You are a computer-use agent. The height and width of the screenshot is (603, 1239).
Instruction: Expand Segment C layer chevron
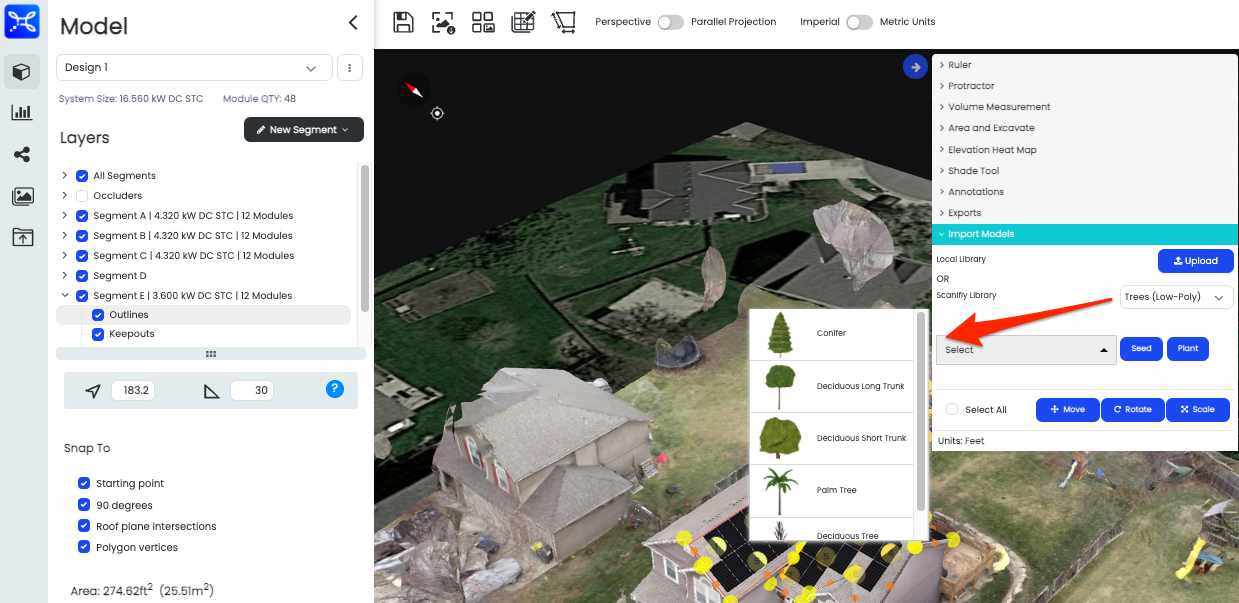point(65,256)
